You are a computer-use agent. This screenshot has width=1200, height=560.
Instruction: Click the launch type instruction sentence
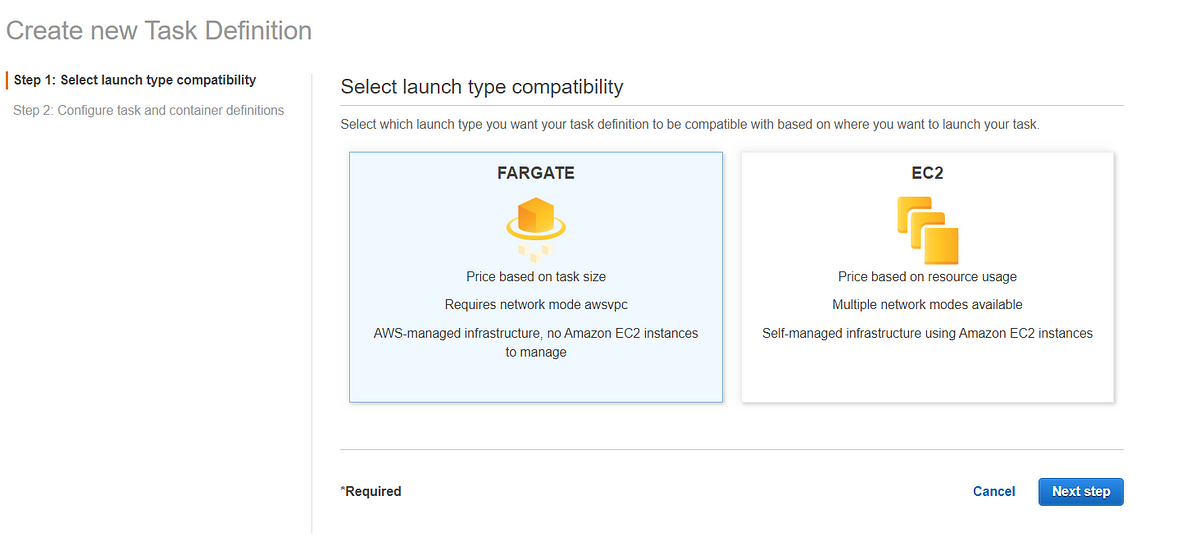[x=690, y=125]
